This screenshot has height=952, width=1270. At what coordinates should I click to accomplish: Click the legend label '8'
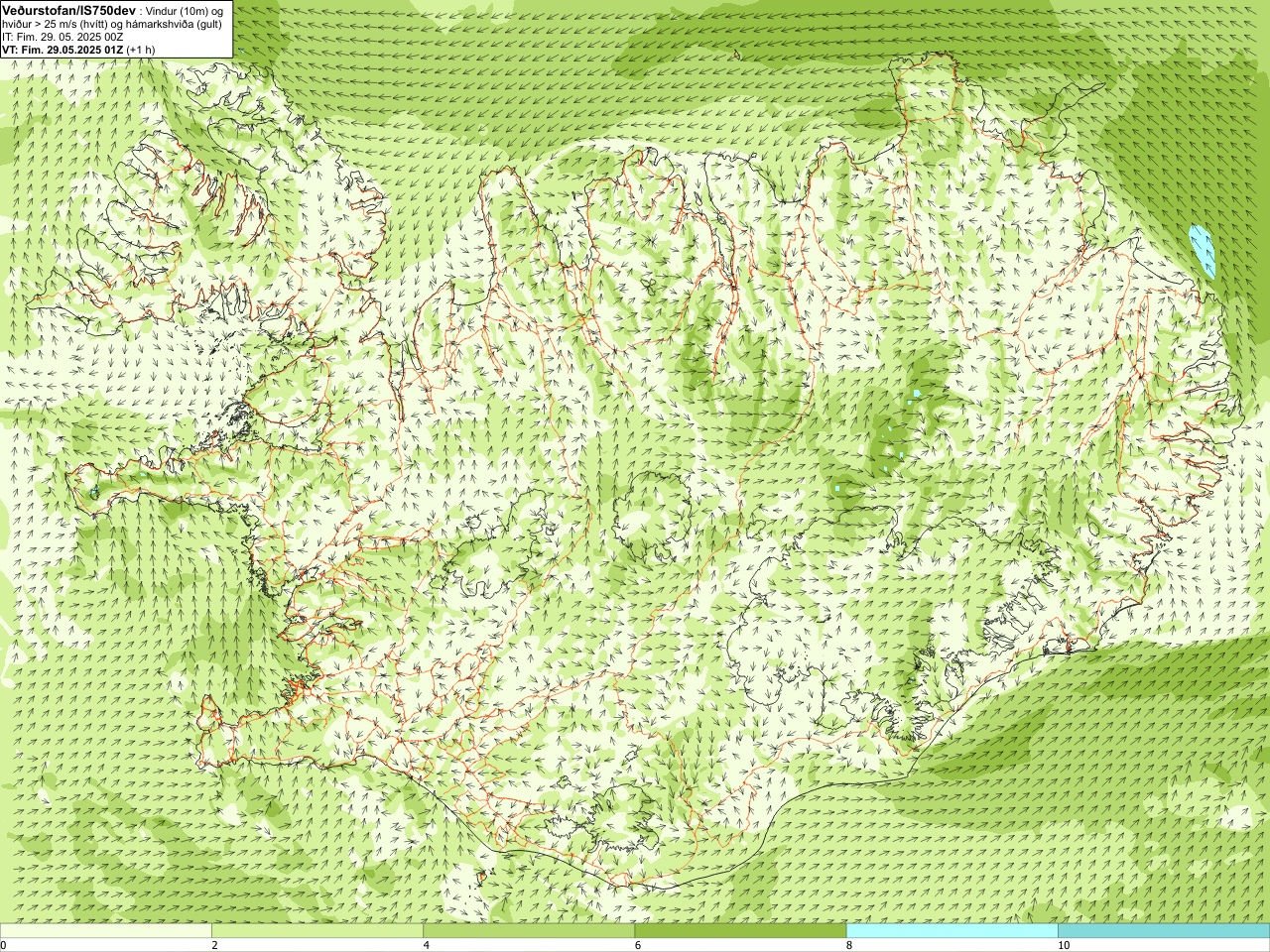pyautogui.click(x=849, y=945)
